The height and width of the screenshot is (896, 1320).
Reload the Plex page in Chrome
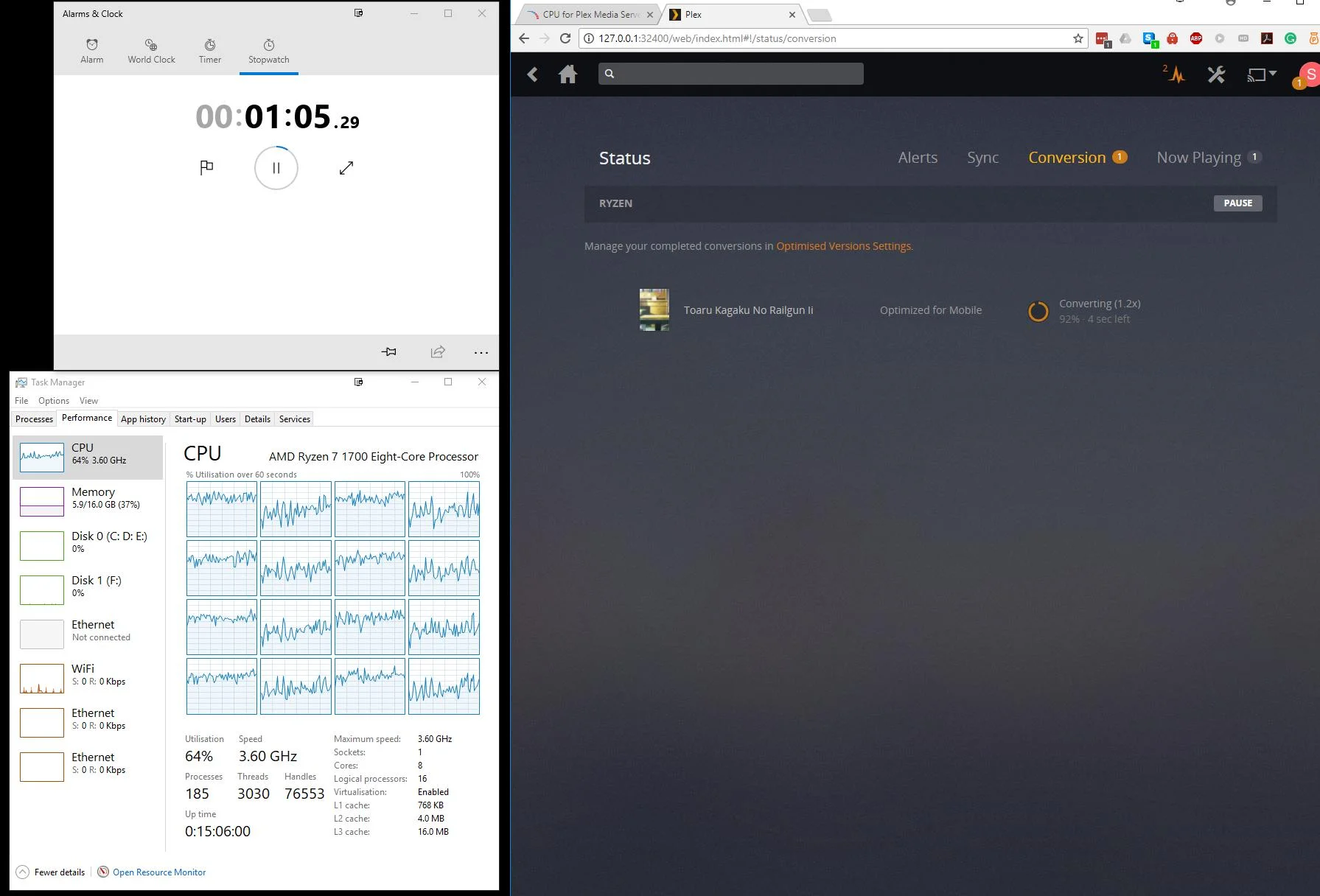(x=565, y=38)
